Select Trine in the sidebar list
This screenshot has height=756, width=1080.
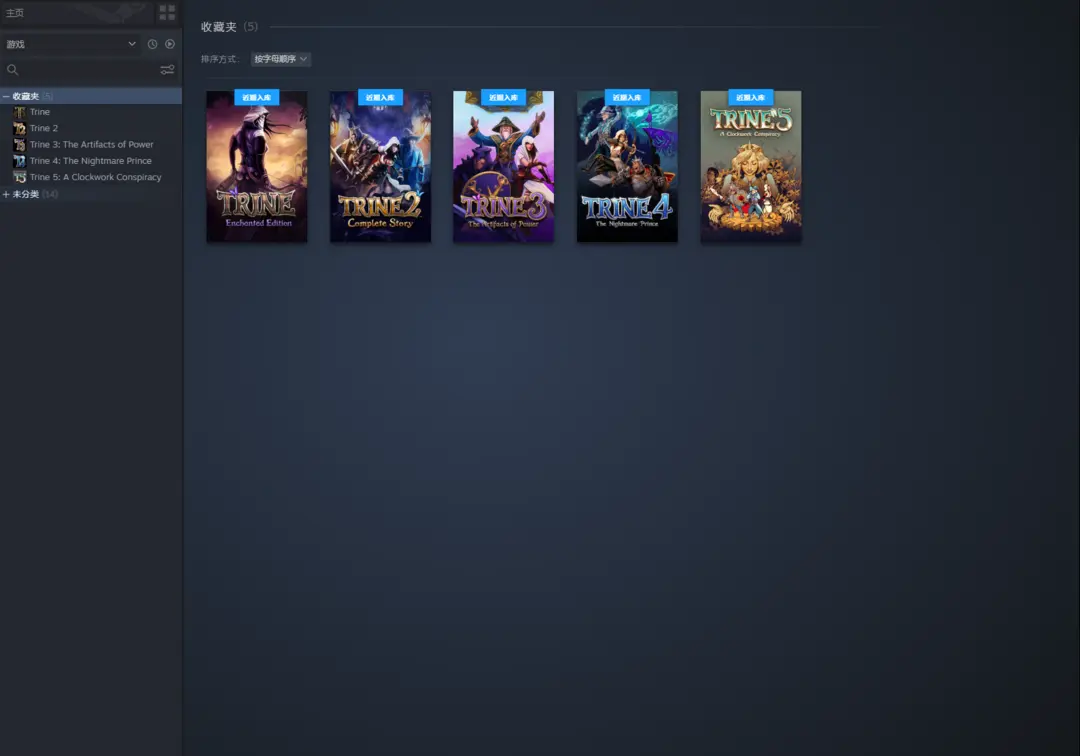point(40,112)
